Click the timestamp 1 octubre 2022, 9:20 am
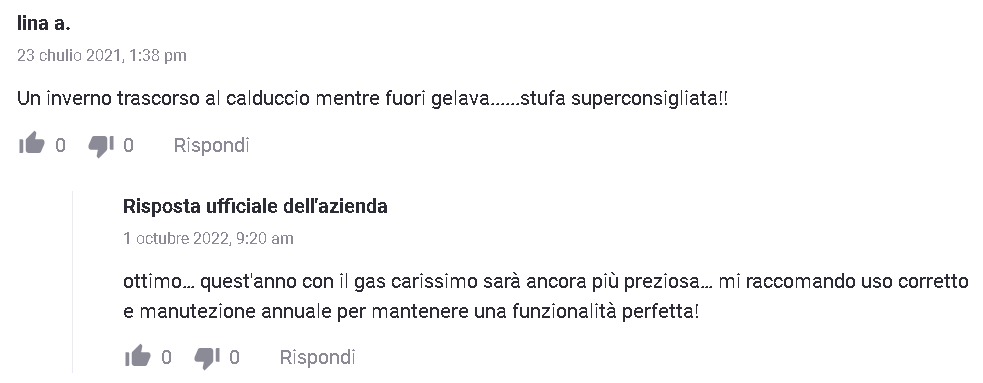 (208, 238)
